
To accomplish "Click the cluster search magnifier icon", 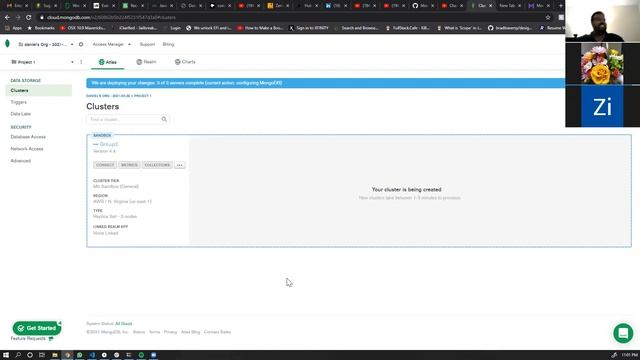I will [x=164, y=120].
